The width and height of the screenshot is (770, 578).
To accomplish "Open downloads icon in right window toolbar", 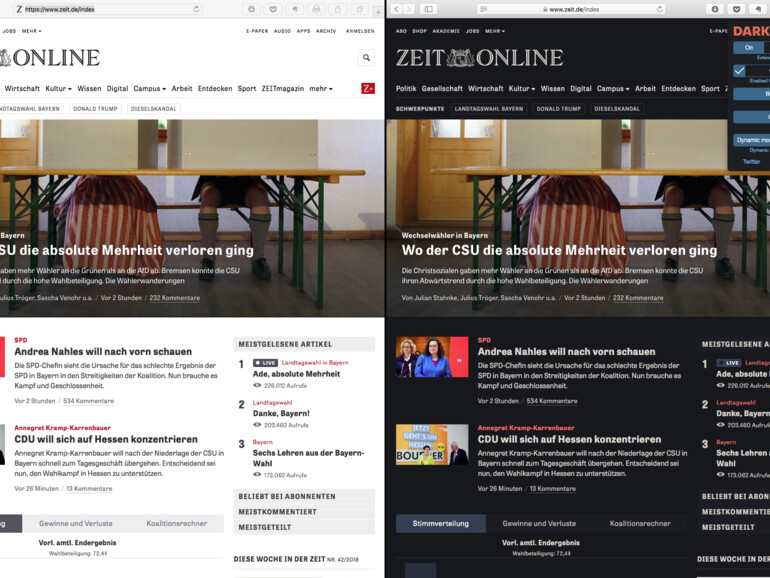I will tap(715, 9).
